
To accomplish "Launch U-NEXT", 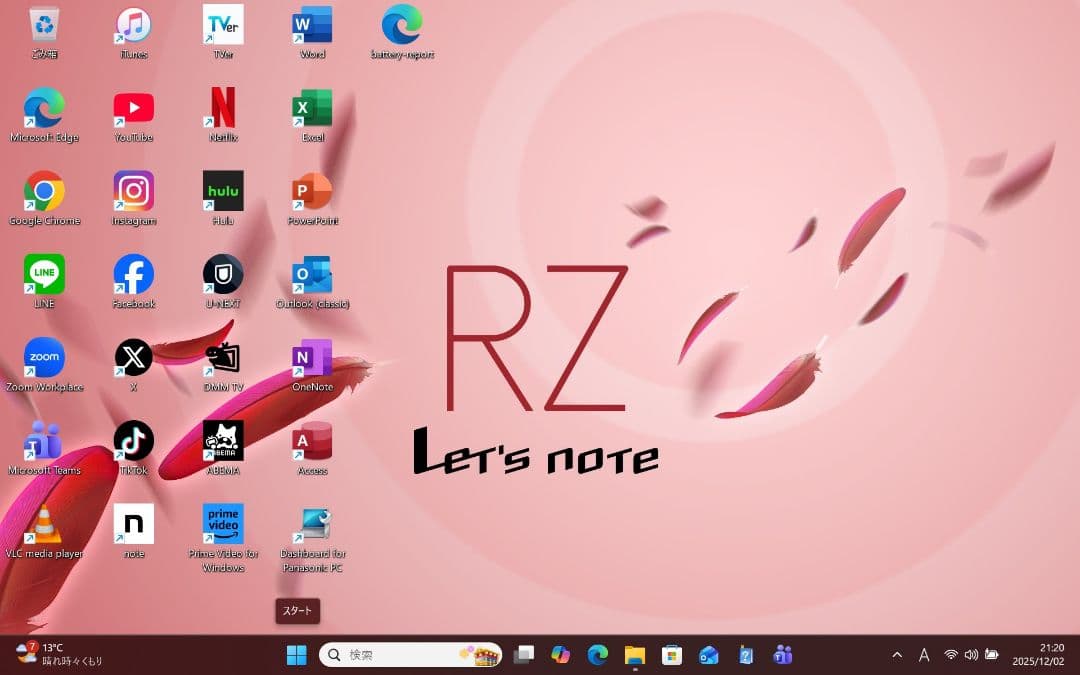I will [x=222, y=275].
